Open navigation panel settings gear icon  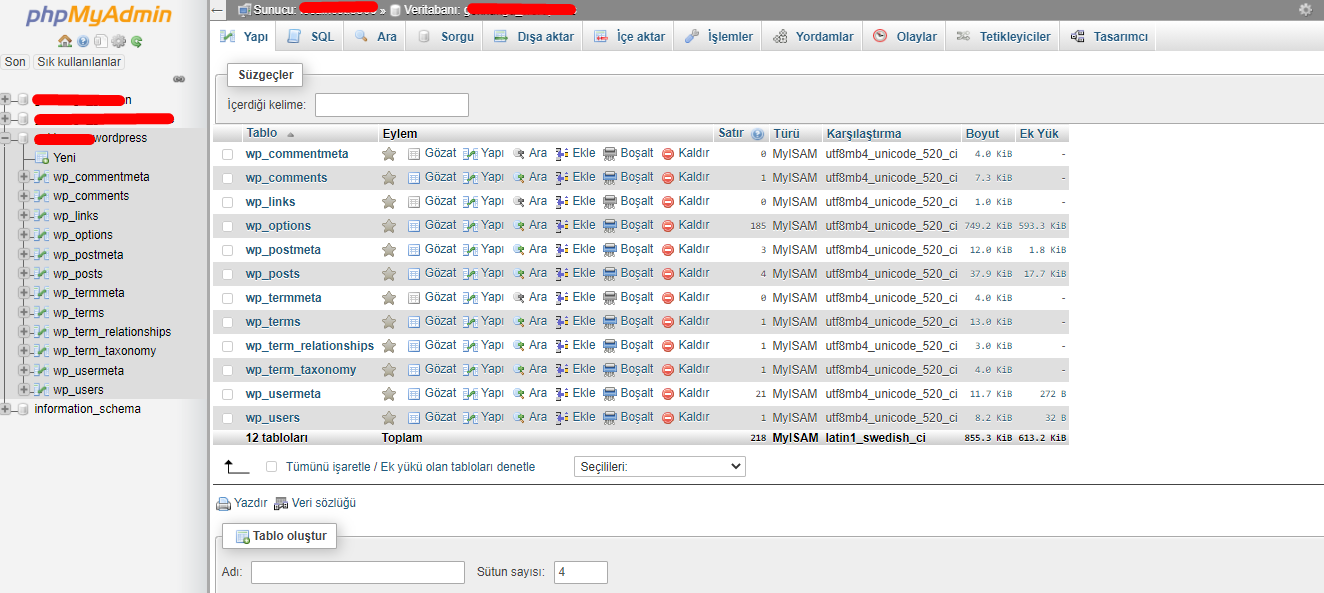tap(118, 41)
